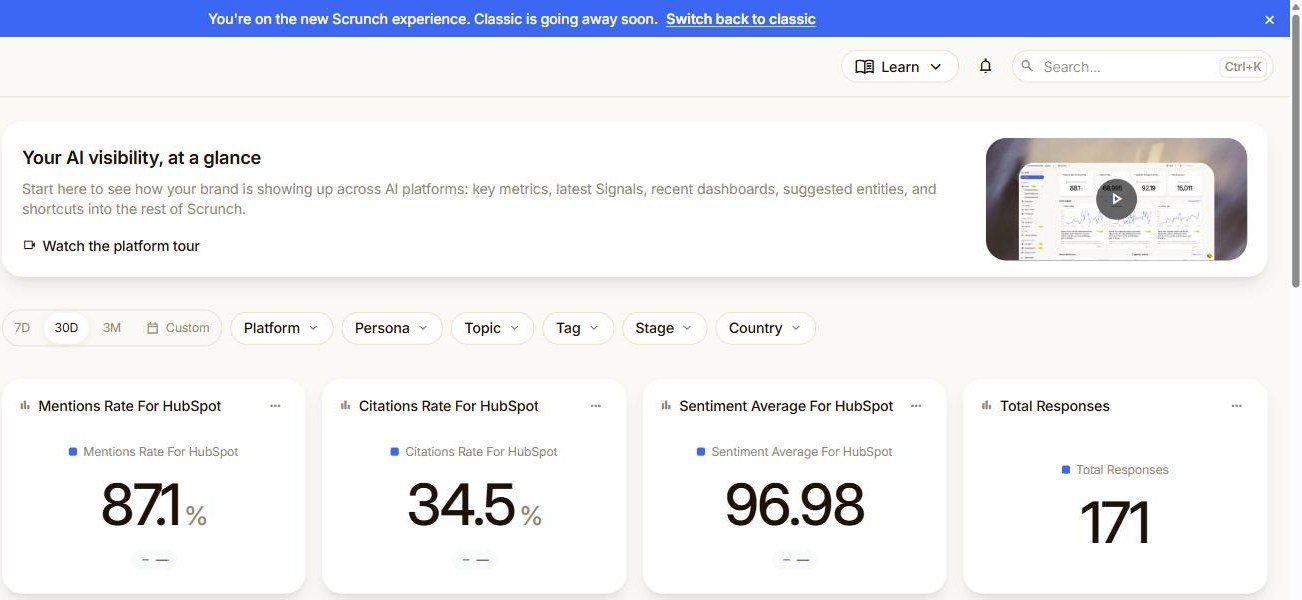Click the search magnifier icon

1027,66
